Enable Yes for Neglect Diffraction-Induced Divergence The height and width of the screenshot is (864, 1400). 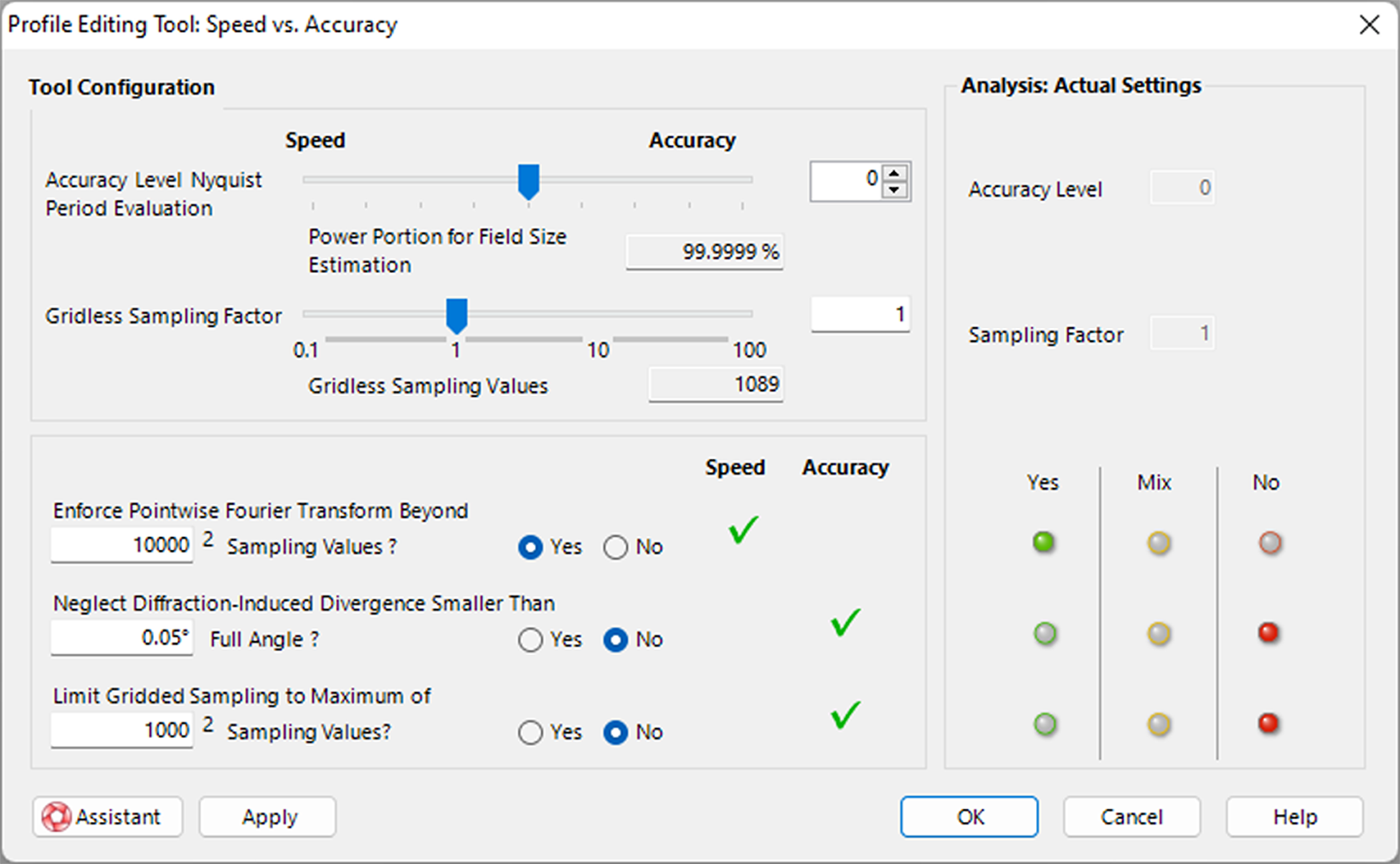tap(530, 639)
